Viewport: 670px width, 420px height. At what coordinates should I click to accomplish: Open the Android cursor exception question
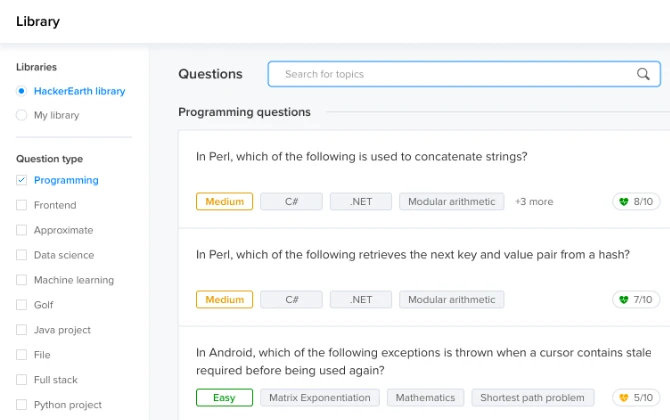coord(423,361)
